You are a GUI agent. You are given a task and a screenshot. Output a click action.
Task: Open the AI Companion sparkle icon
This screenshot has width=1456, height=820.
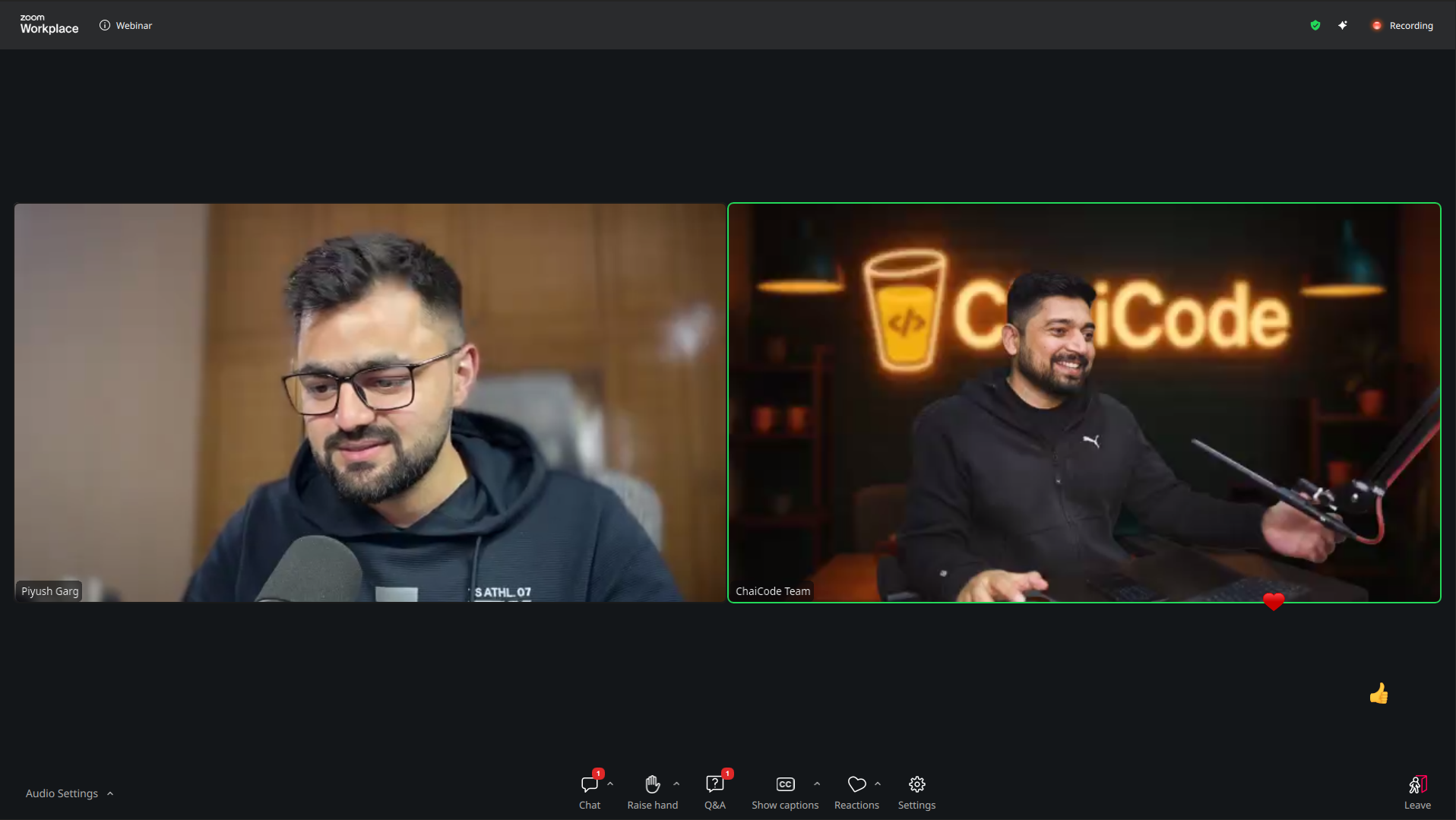[x=1343, y=25]
